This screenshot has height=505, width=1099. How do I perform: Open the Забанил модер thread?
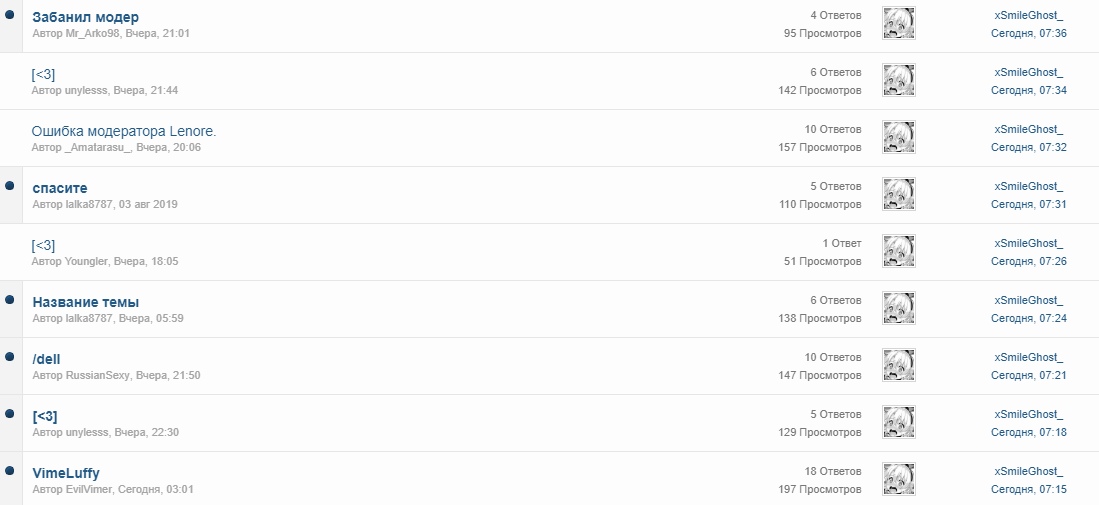click(x=86, y=17)
